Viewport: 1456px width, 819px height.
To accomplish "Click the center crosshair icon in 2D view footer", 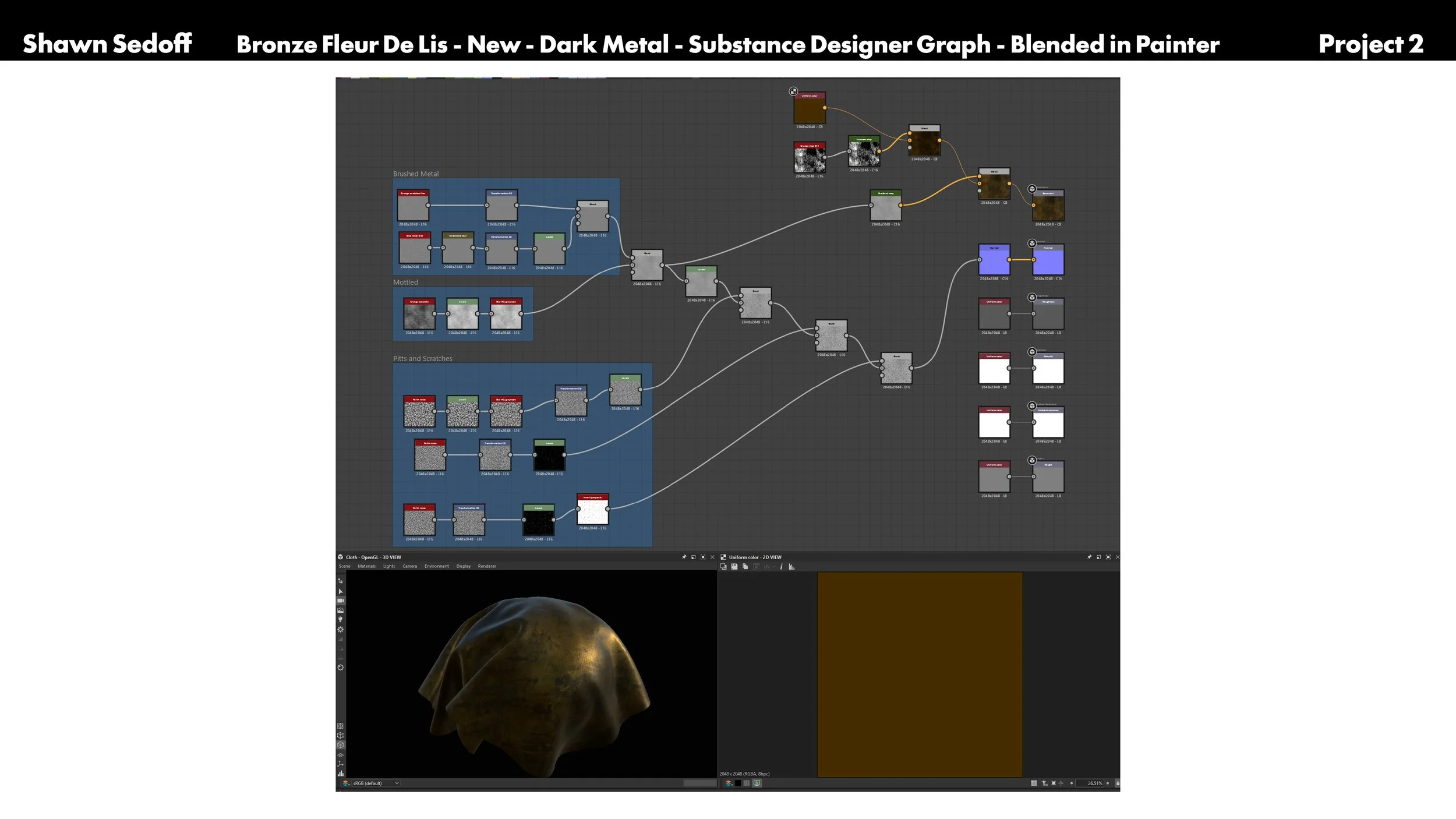I will coord(1061,783).
